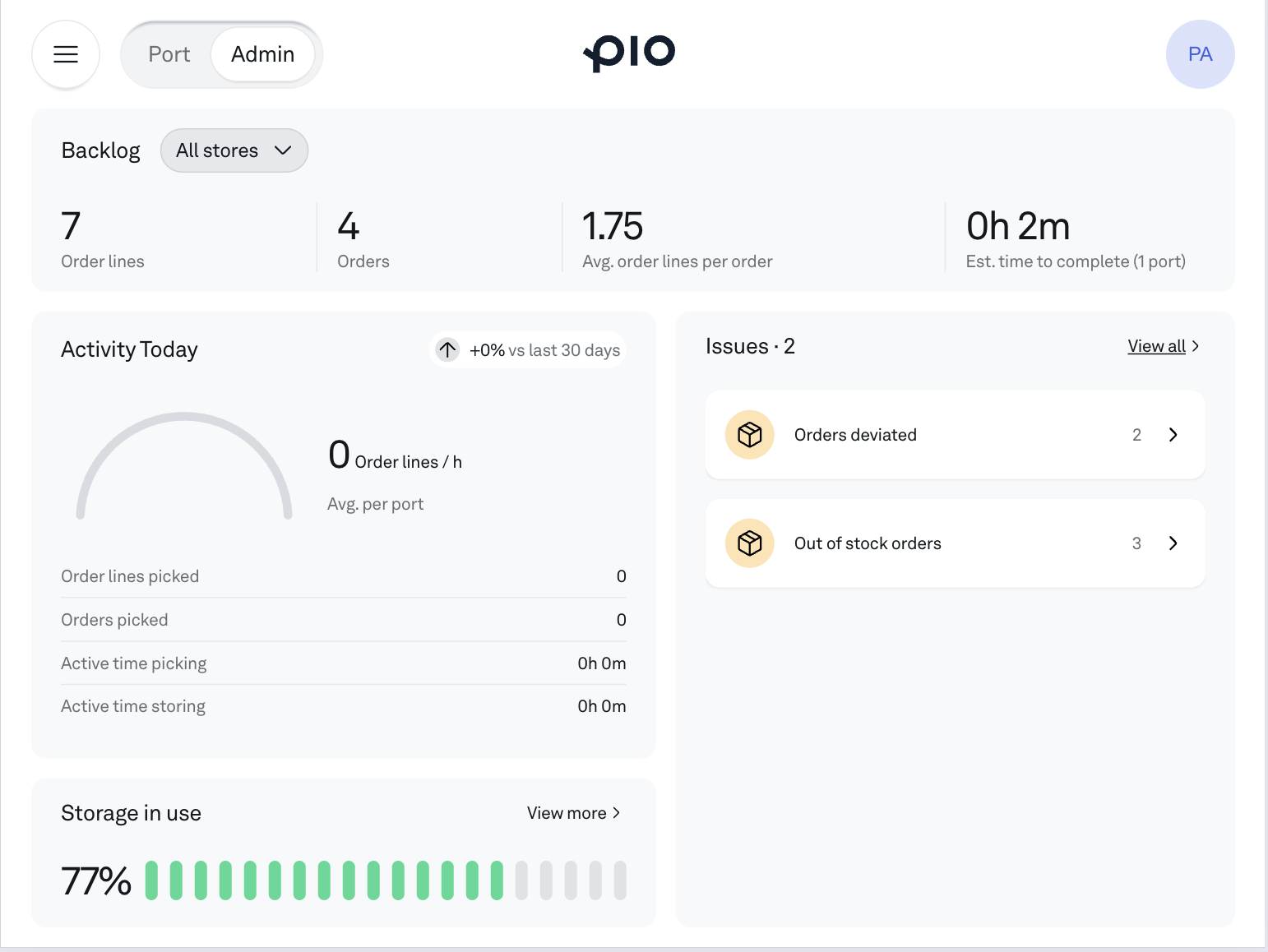Image resolution: width=1268 pixels, height=952 pixels.
Task: Click the chevron next to View more
Action: tap(617, 813)
